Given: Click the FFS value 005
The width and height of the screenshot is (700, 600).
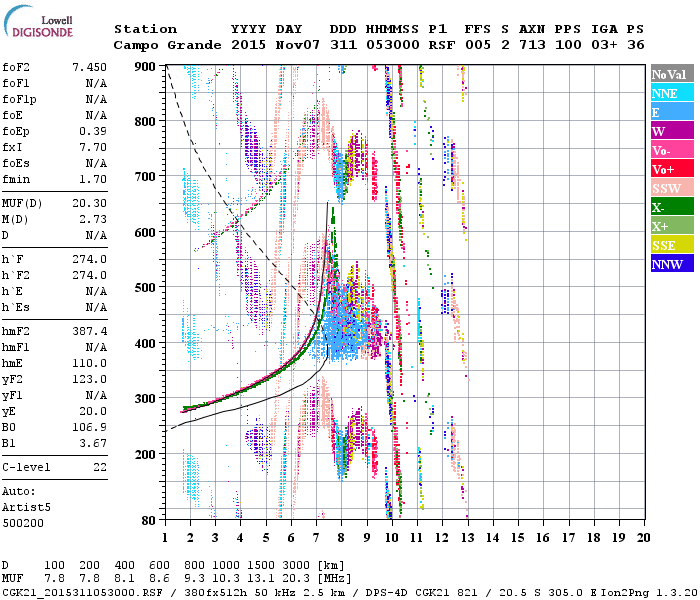Looking at the screenshot, I should coord(478,45).
